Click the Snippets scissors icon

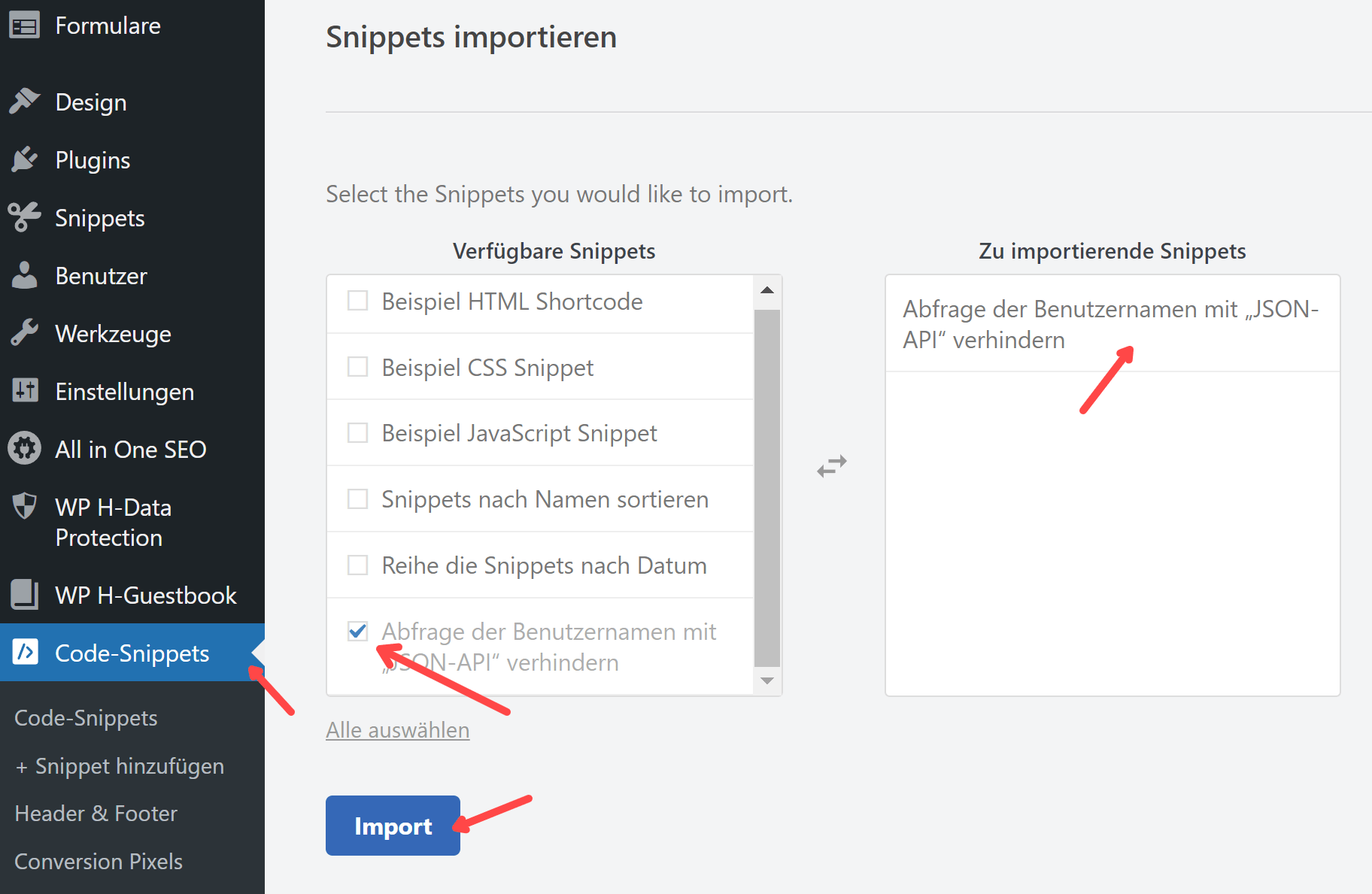point(24,217)
